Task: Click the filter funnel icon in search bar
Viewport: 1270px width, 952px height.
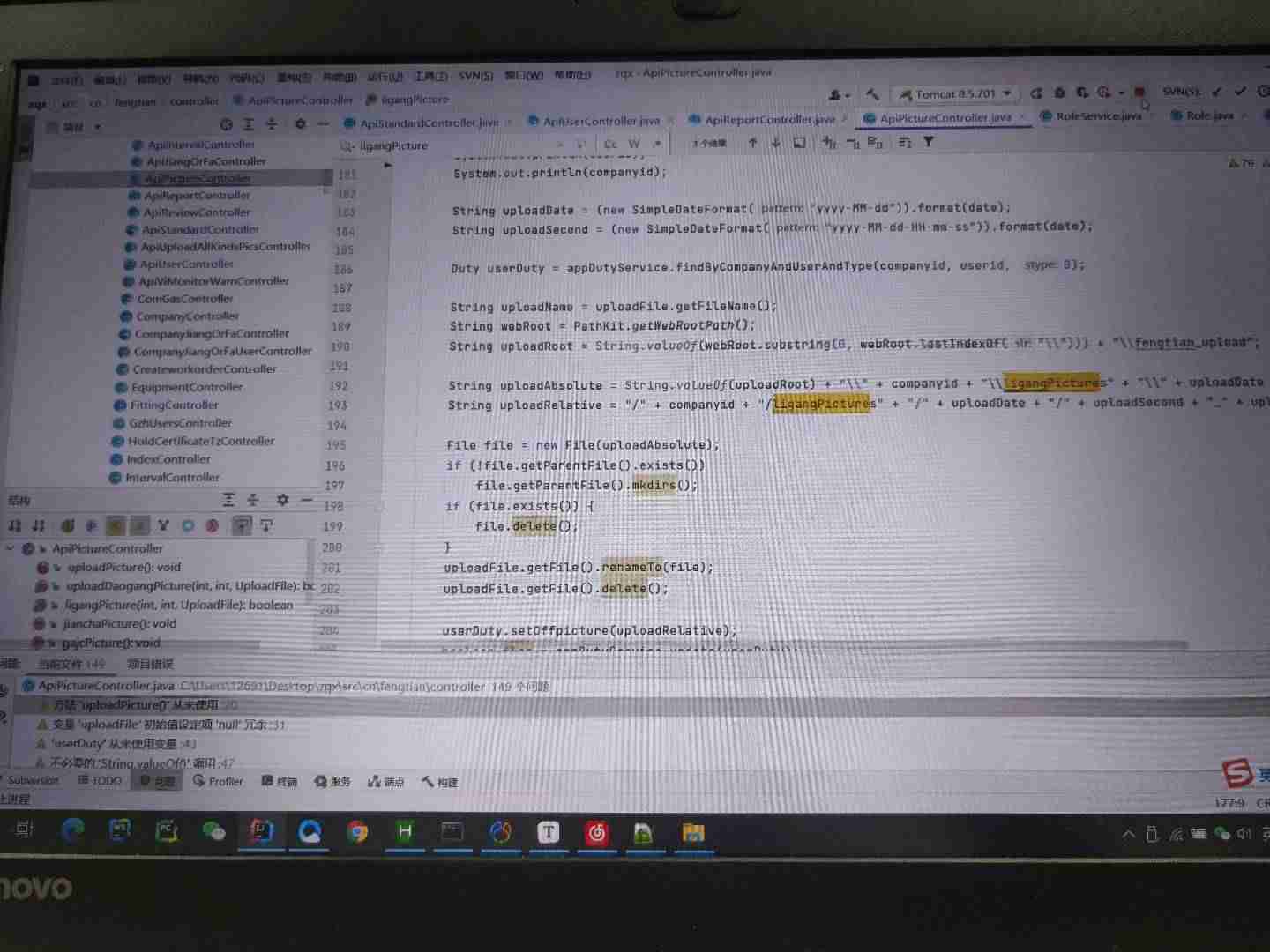Action: point(929,142)
